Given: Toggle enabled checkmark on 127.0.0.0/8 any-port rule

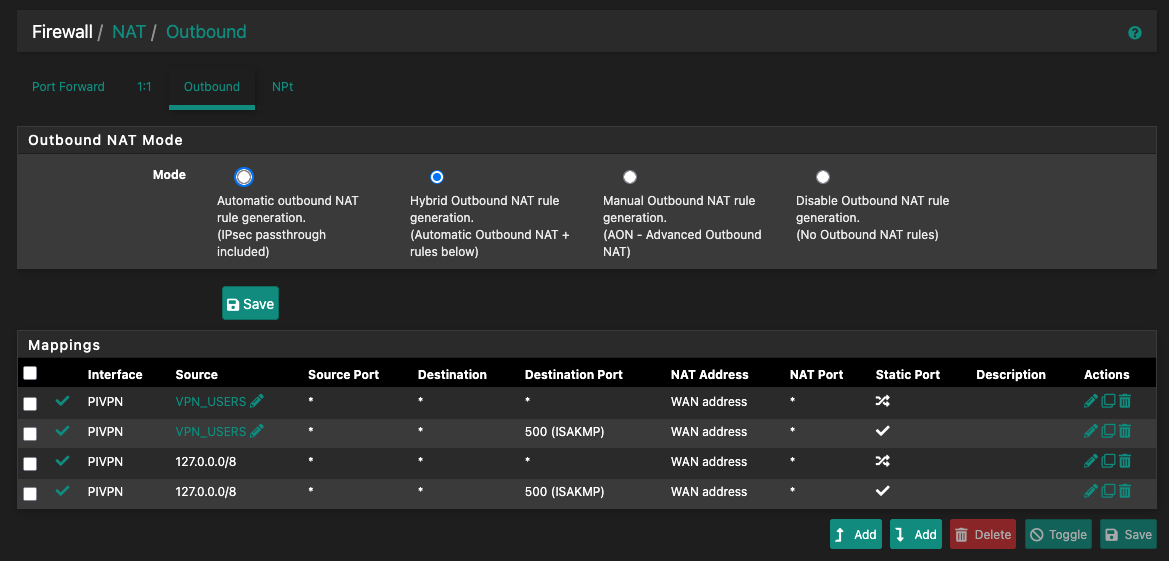Looking at the screenshot, I should point(63,461).
